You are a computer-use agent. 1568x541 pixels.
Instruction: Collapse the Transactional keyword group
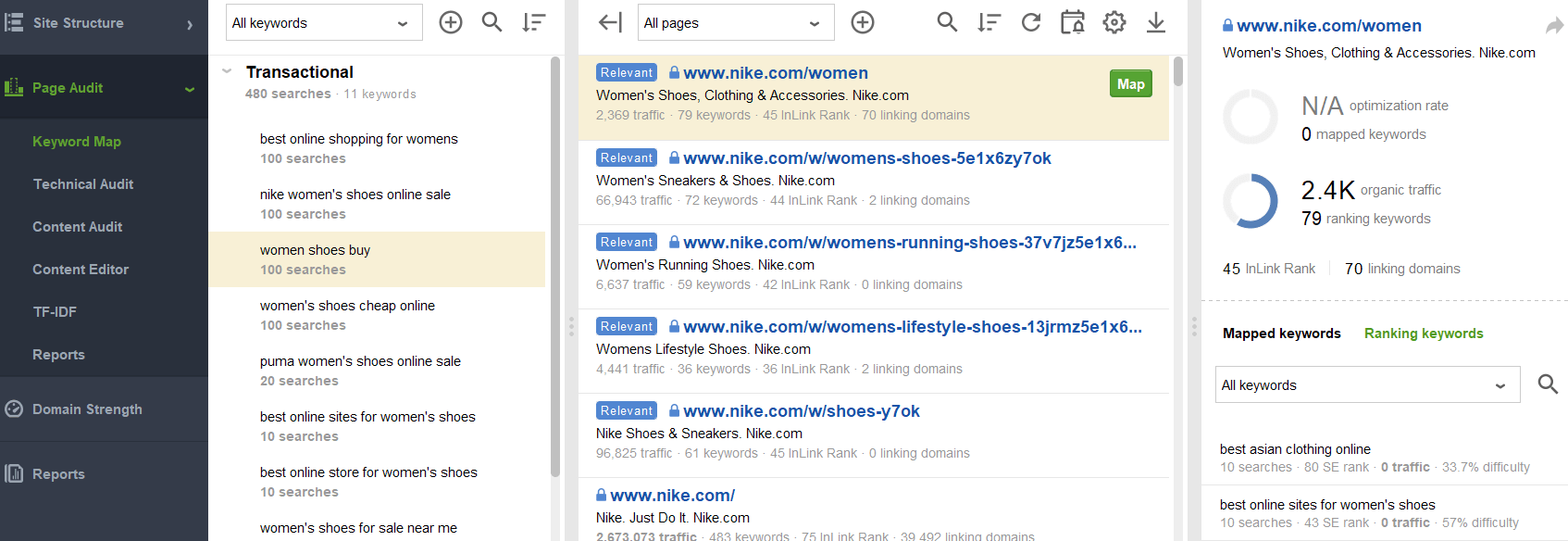[x=227, y=71]
